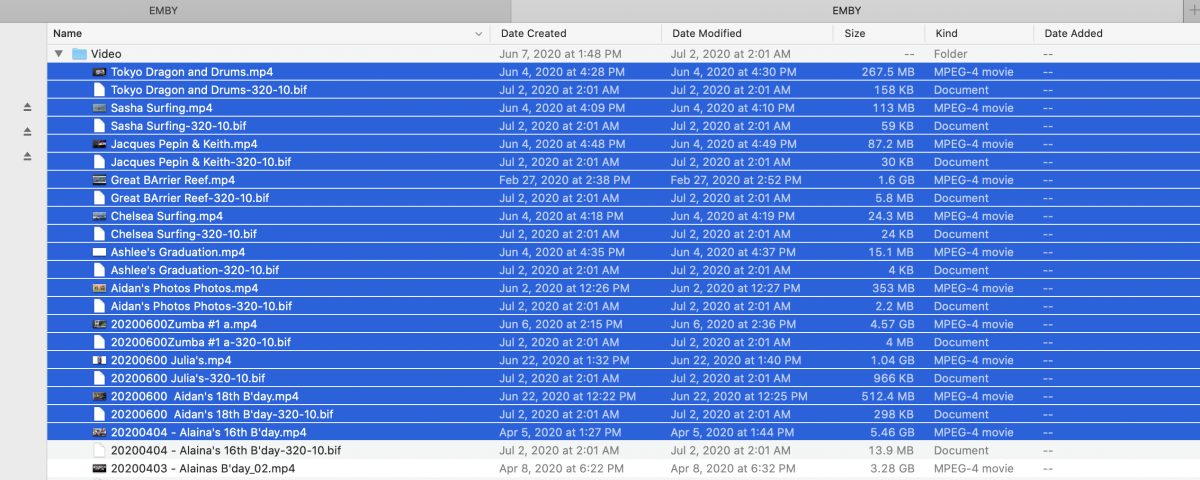Image resolution: width=1200 pixels, height=480 pixels.
Task: Click 20200600 Julia's-320-10.bif document icon
Action: point(99,378)
